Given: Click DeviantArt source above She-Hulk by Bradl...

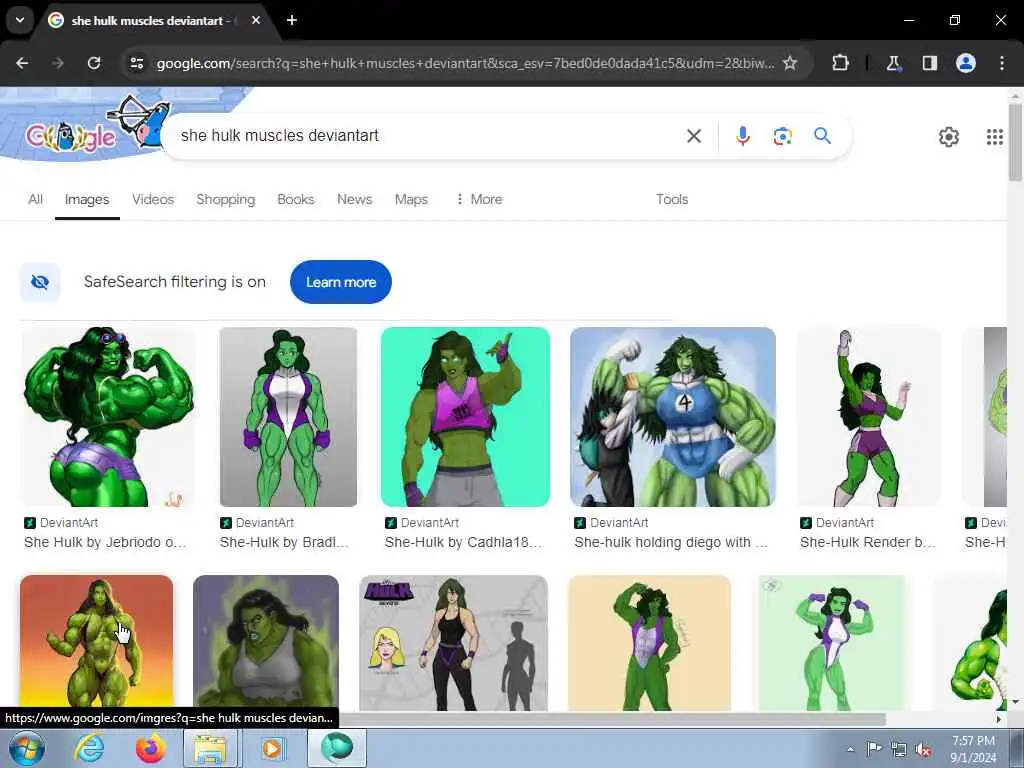Looking at the screenshot, I should point(257,522).
